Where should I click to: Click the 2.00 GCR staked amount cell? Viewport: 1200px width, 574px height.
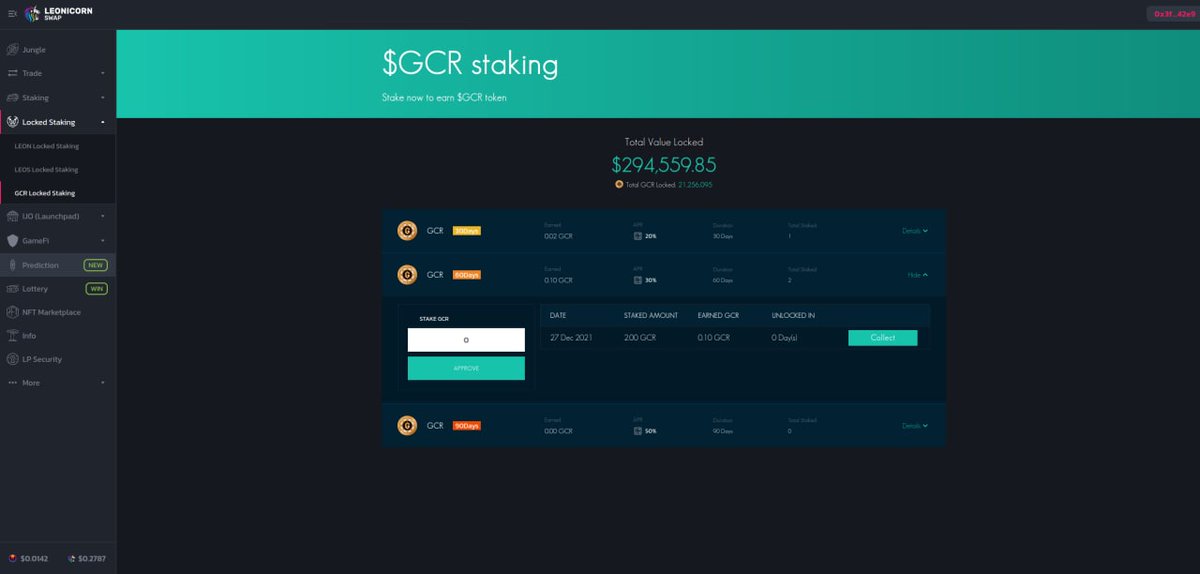(640, 338)
